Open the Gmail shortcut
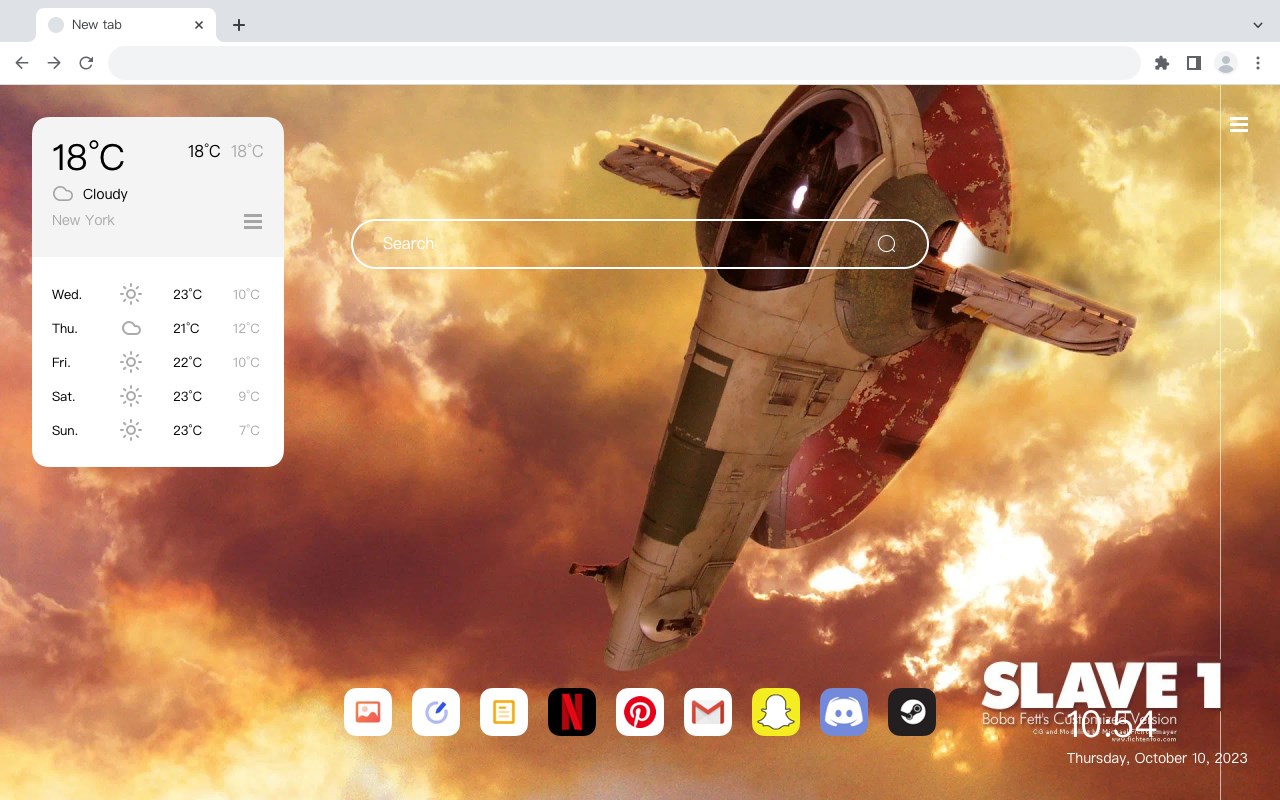Screen dimensions: 1280x800 coord(708,712)
